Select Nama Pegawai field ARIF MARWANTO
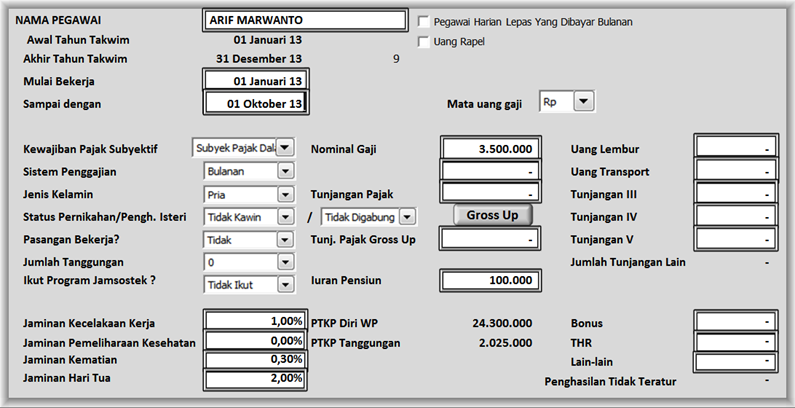This screenshot has width=795, height=408. pyautogui.click(x=305, y=20)
